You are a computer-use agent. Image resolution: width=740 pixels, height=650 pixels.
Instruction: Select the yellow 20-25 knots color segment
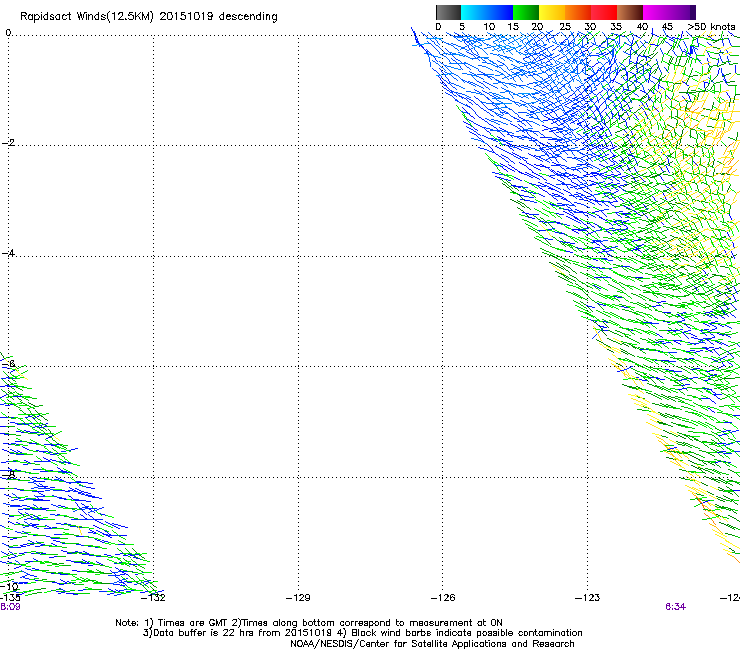552,12
